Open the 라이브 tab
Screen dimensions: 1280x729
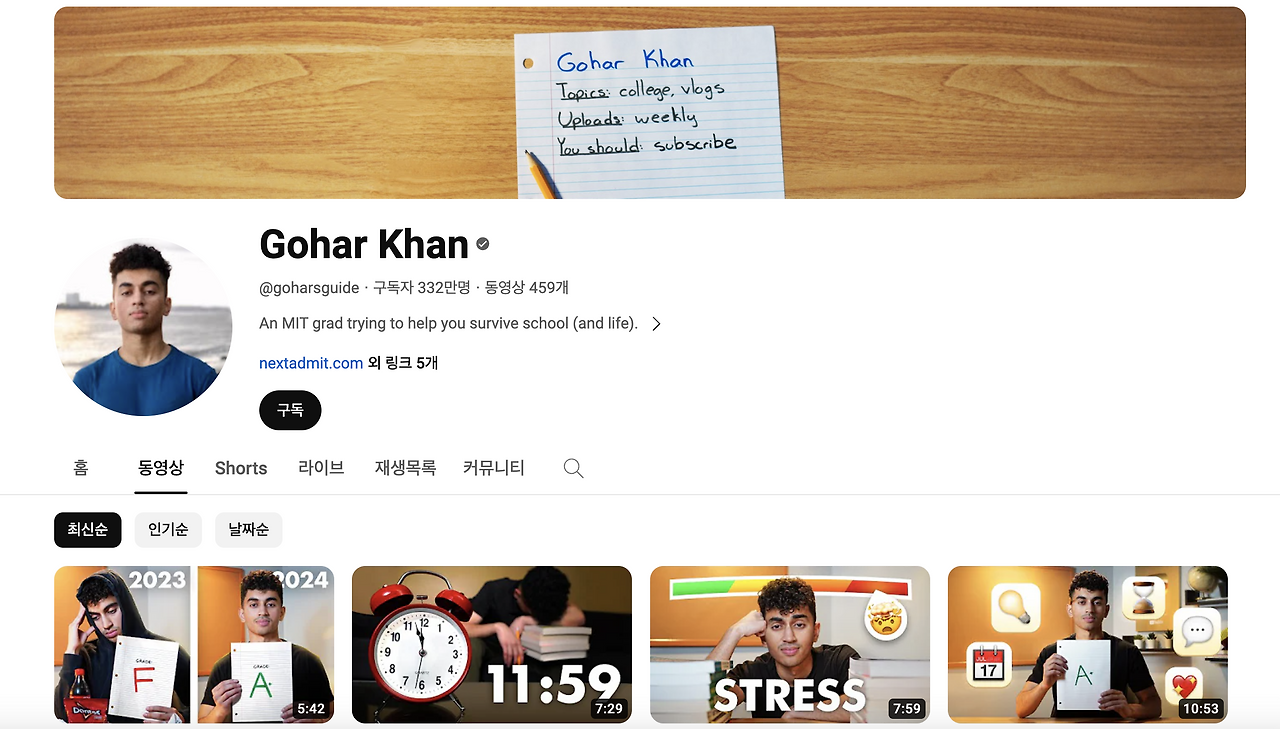coord(321,468)
